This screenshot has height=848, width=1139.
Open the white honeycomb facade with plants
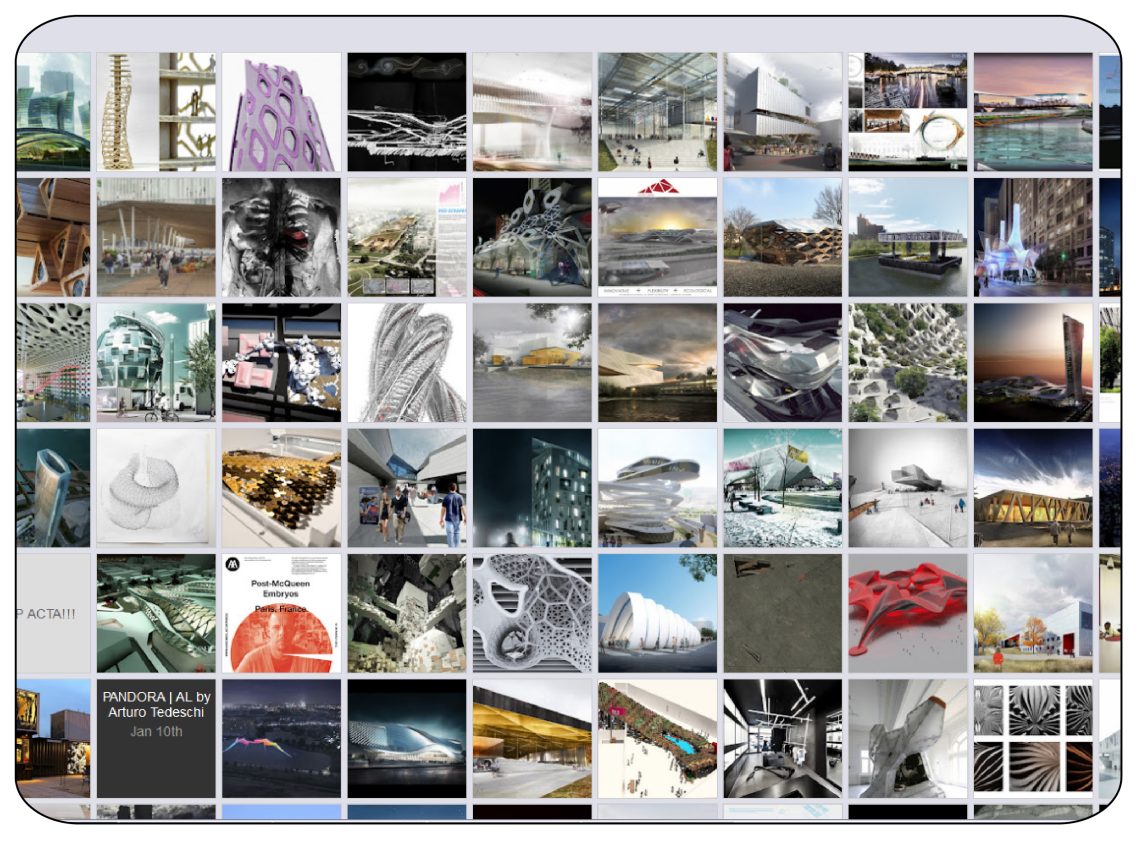(x=907, y=362)
